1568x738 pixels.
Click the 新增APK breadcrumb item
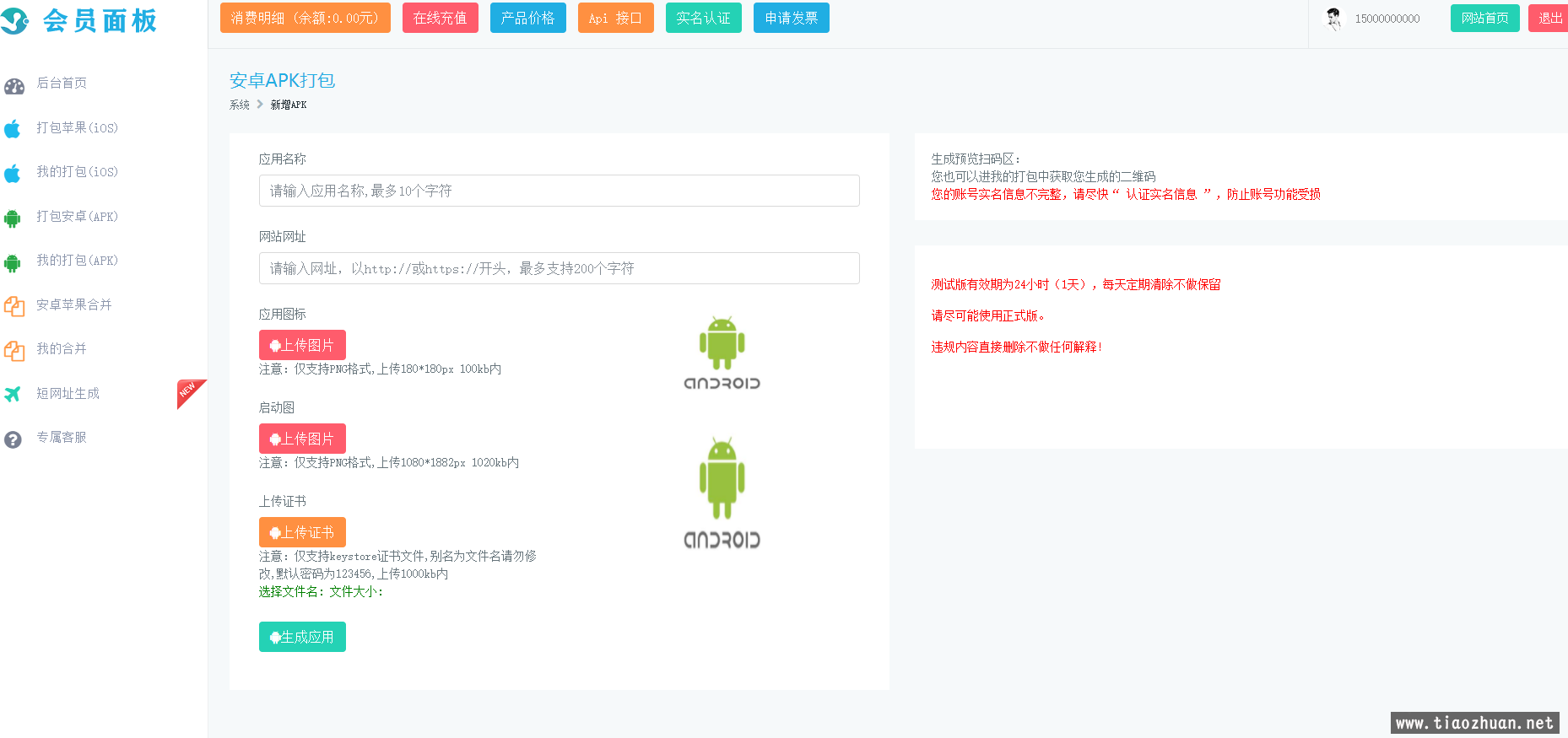coord(289,105)
